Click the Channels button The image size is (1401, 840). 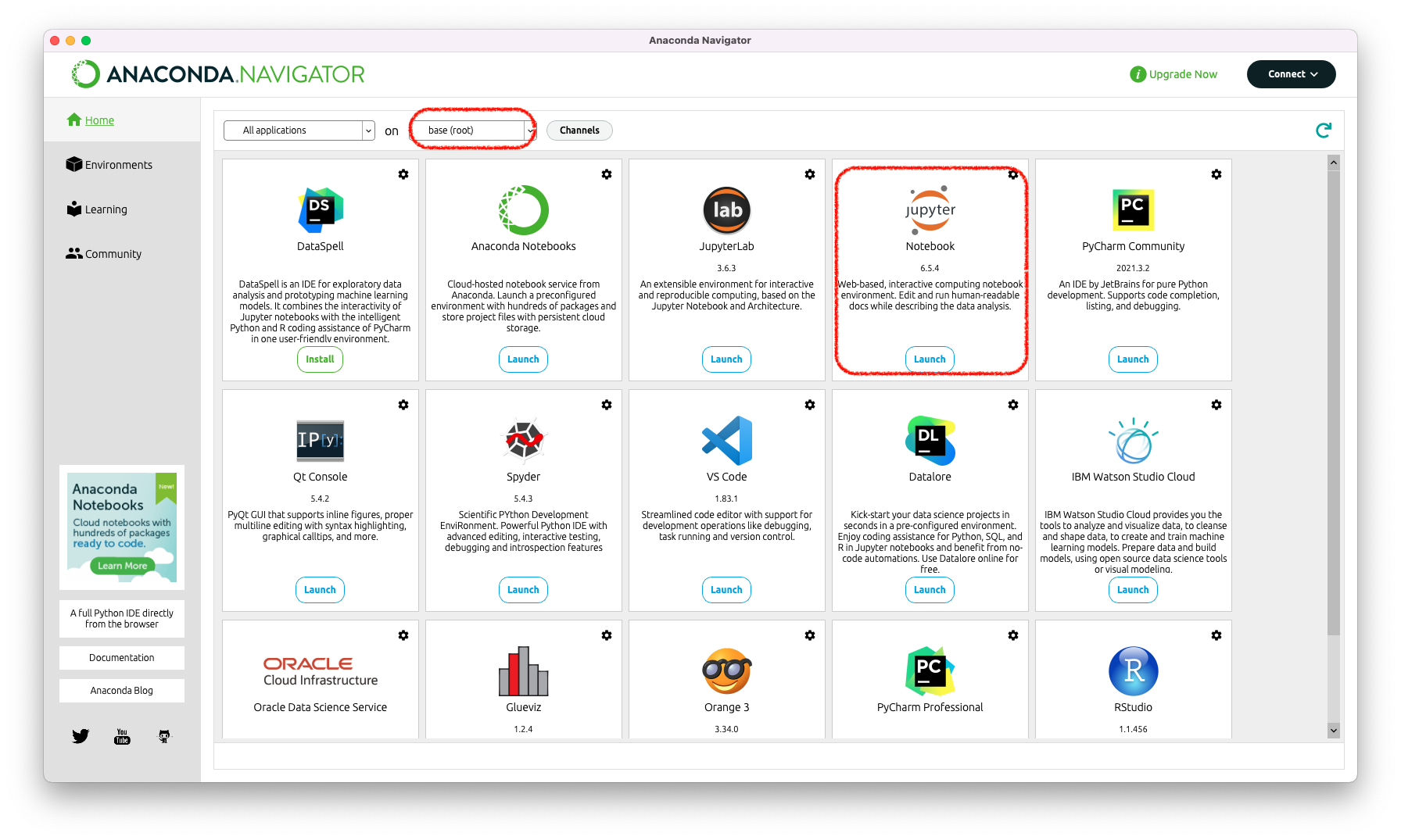click(579, 130)
